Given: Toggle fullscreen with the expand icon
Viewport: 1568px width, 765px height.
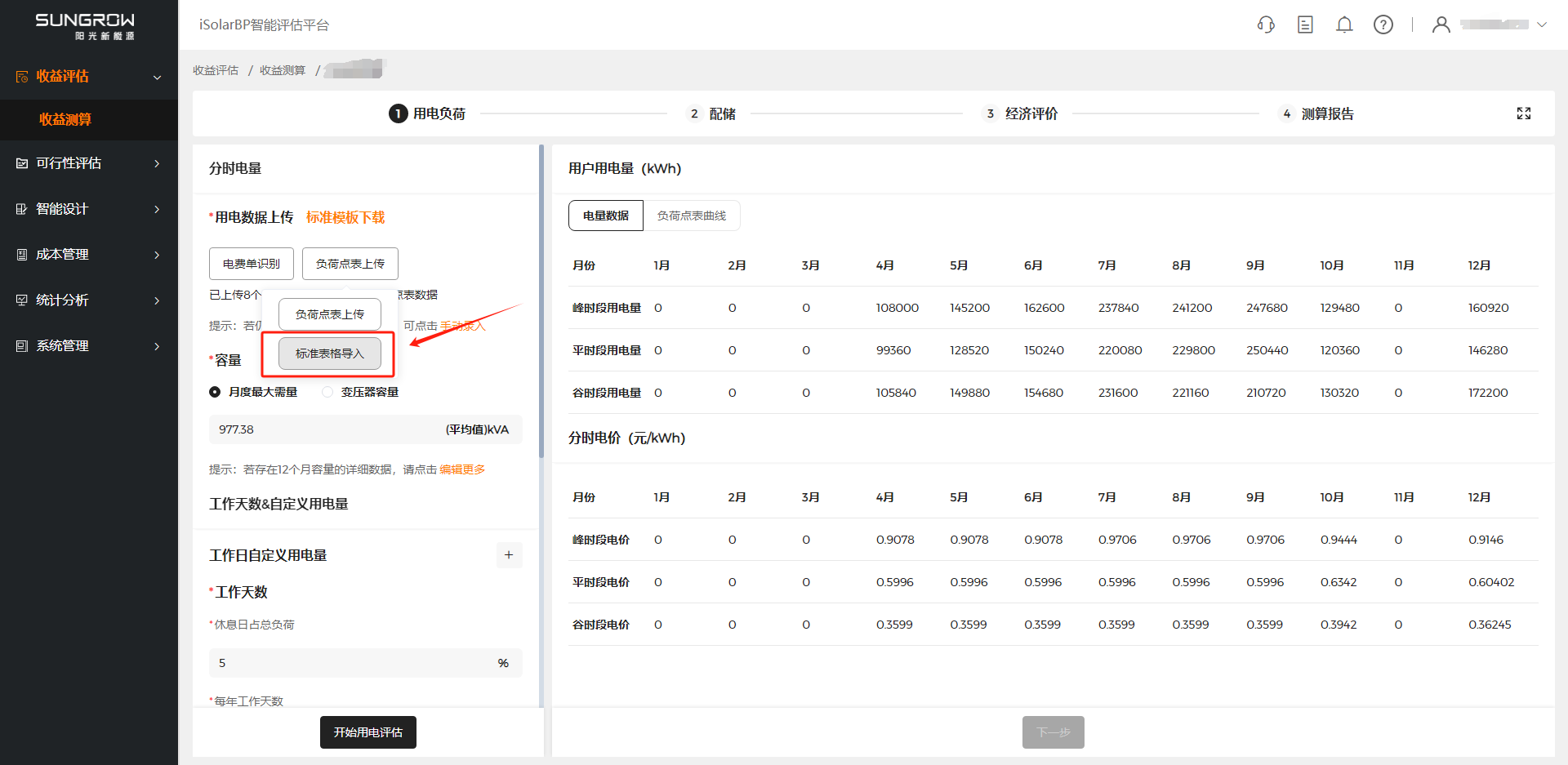Looking at the screenshot, I should point(1524,113).
